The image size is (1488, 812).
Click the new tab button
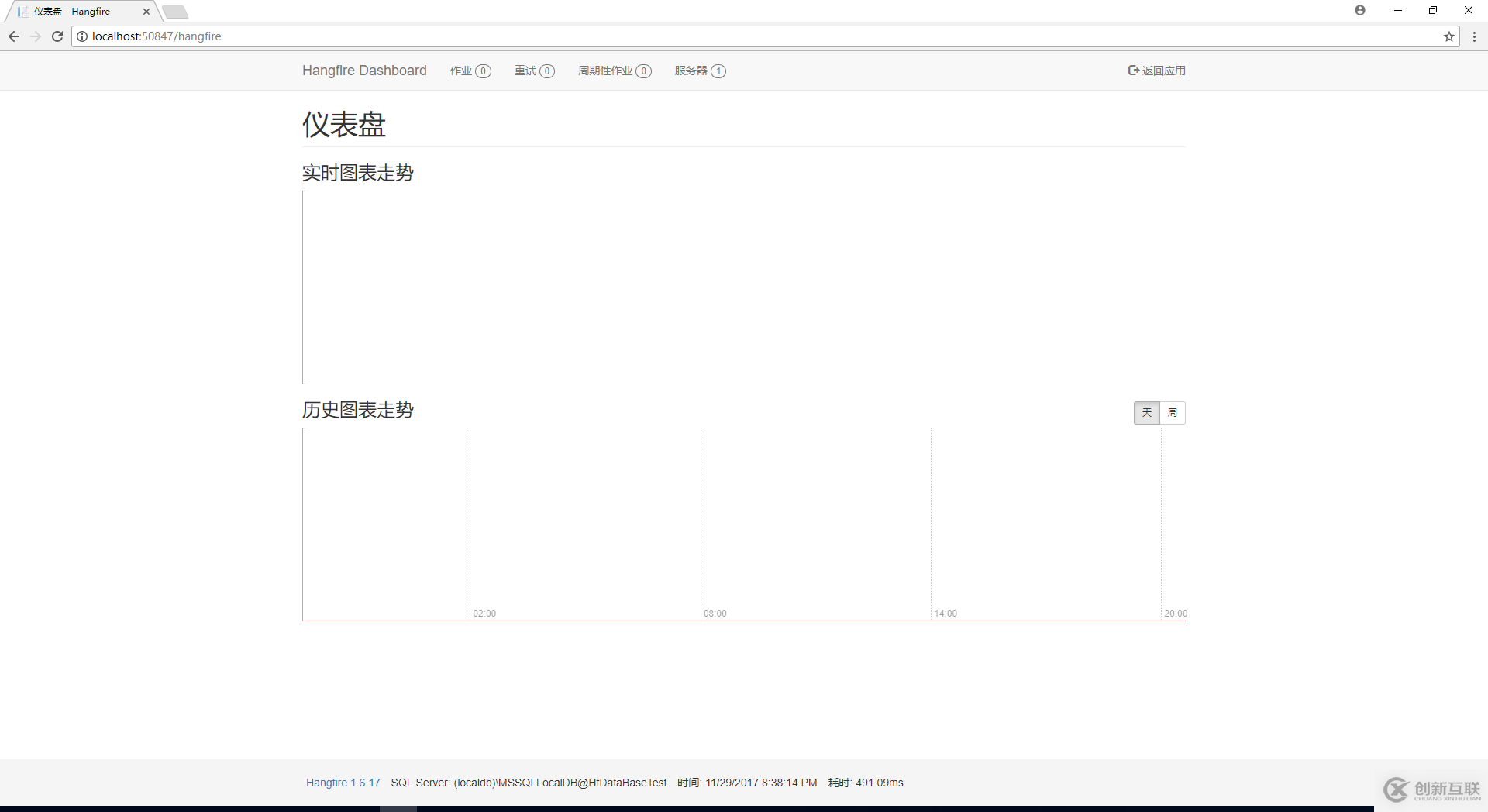click(x=175, y=12)
